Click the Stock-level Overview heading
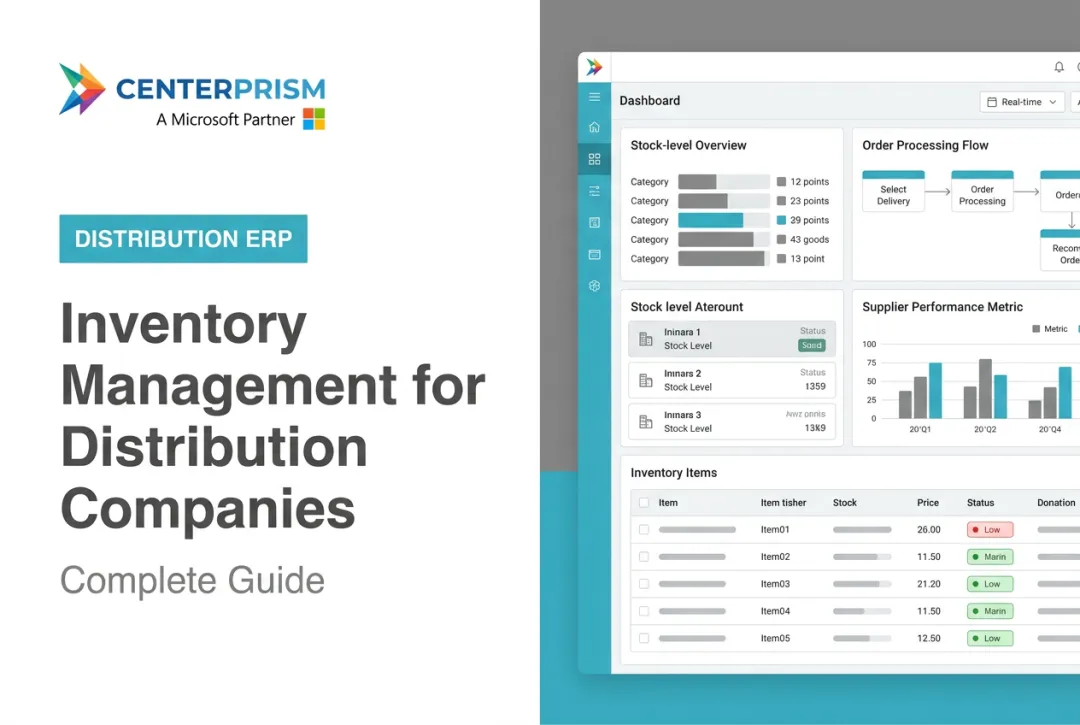The width and height of the screenshot is (1080, 725). pos(688,145)
